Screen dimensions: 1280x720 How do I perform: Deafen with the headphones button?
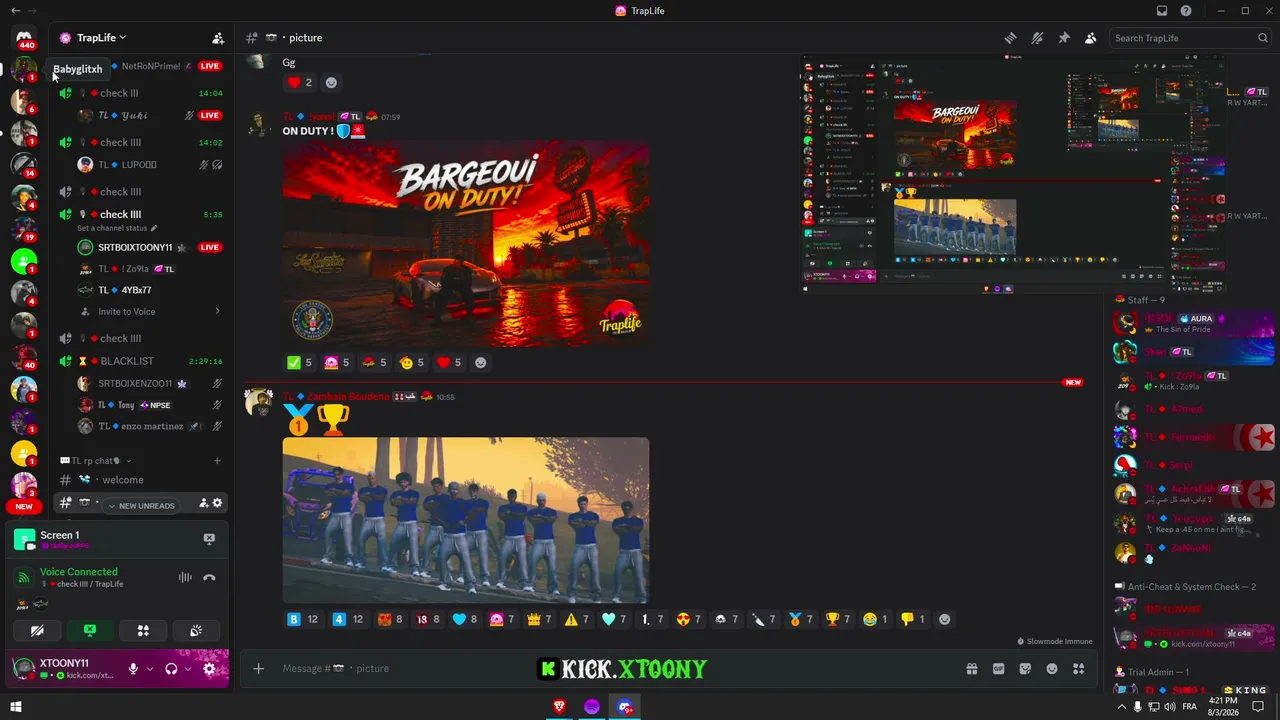click(x=171, y=669)
